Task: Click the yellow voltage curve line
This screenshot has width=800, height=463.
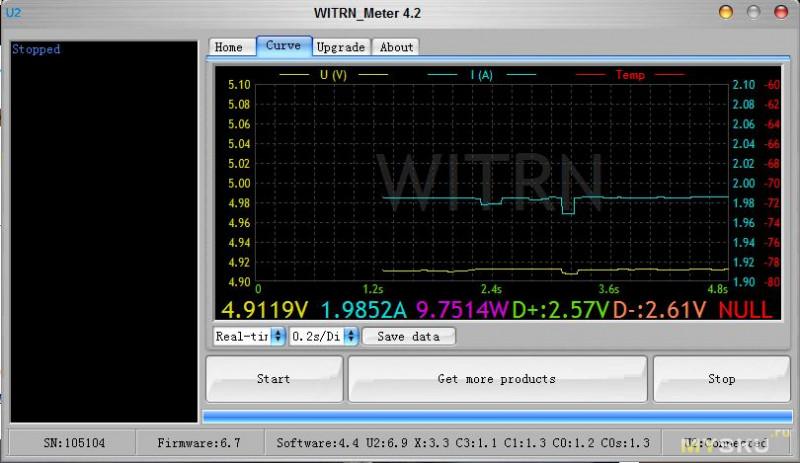Action: (555, 270)
